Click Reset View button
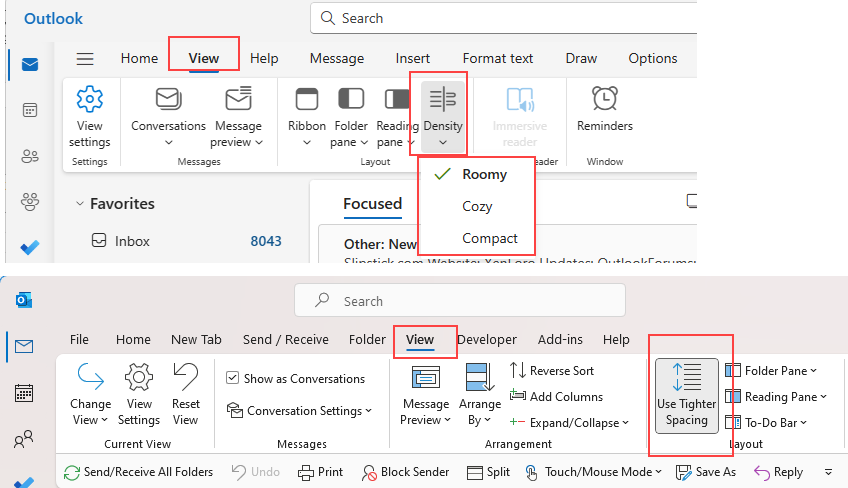The image size is (848, 488). [186, 394]
